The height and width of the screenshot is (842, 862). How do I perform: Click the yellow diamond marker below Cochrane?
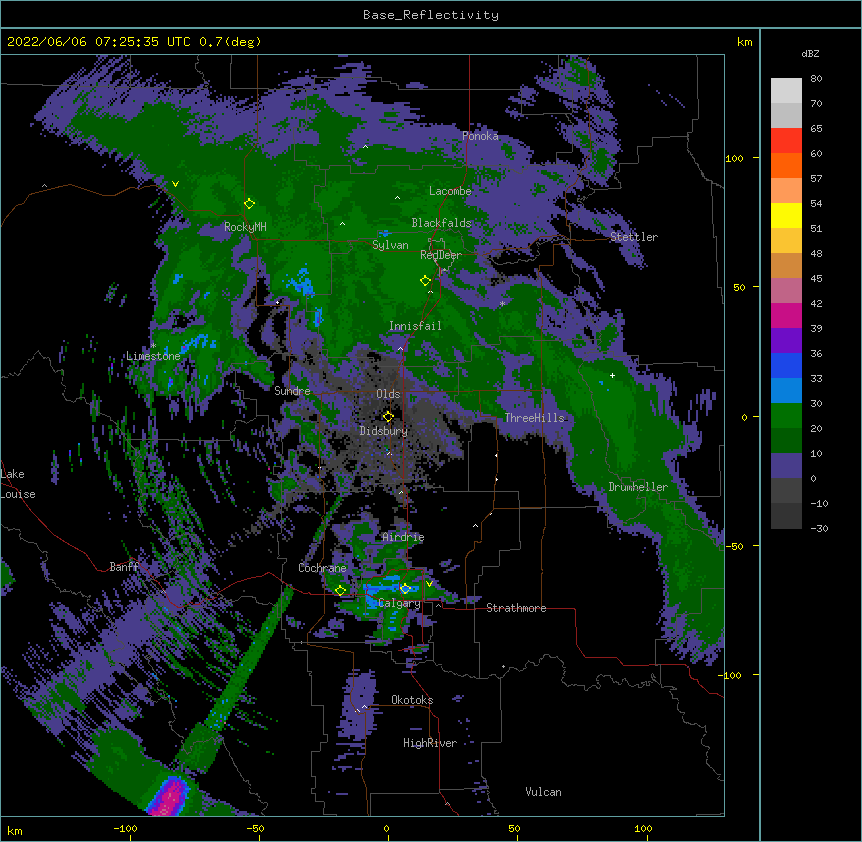pos(340,590)
